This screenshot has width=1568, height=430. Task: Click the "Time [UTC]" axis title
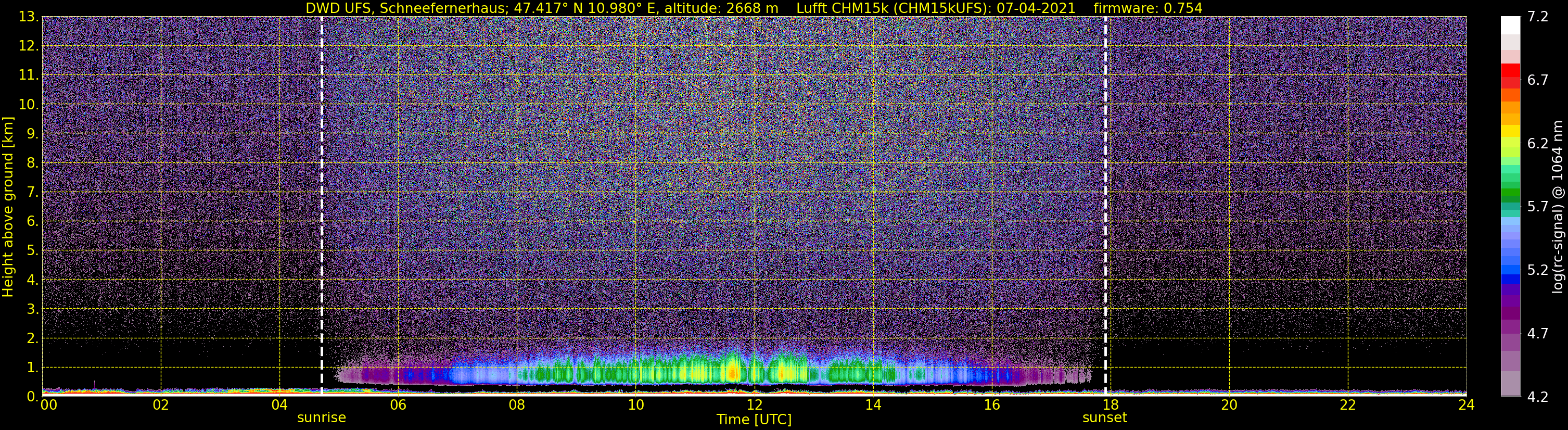pyautogui.click(x=754, y=420)
